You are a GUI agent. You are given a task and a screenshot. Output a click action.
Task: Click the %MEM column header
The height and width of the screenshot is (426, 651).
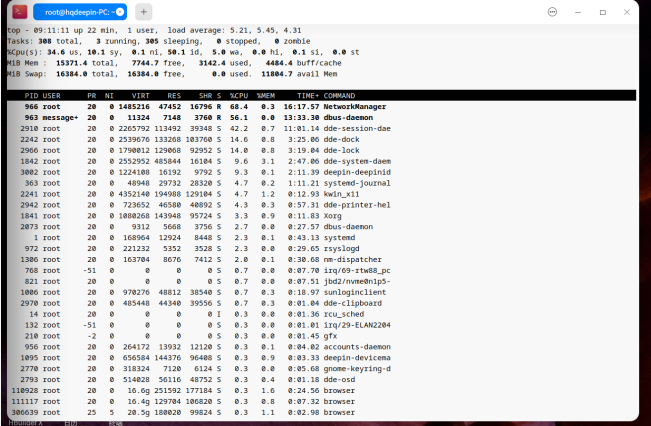tap(266, 95)
